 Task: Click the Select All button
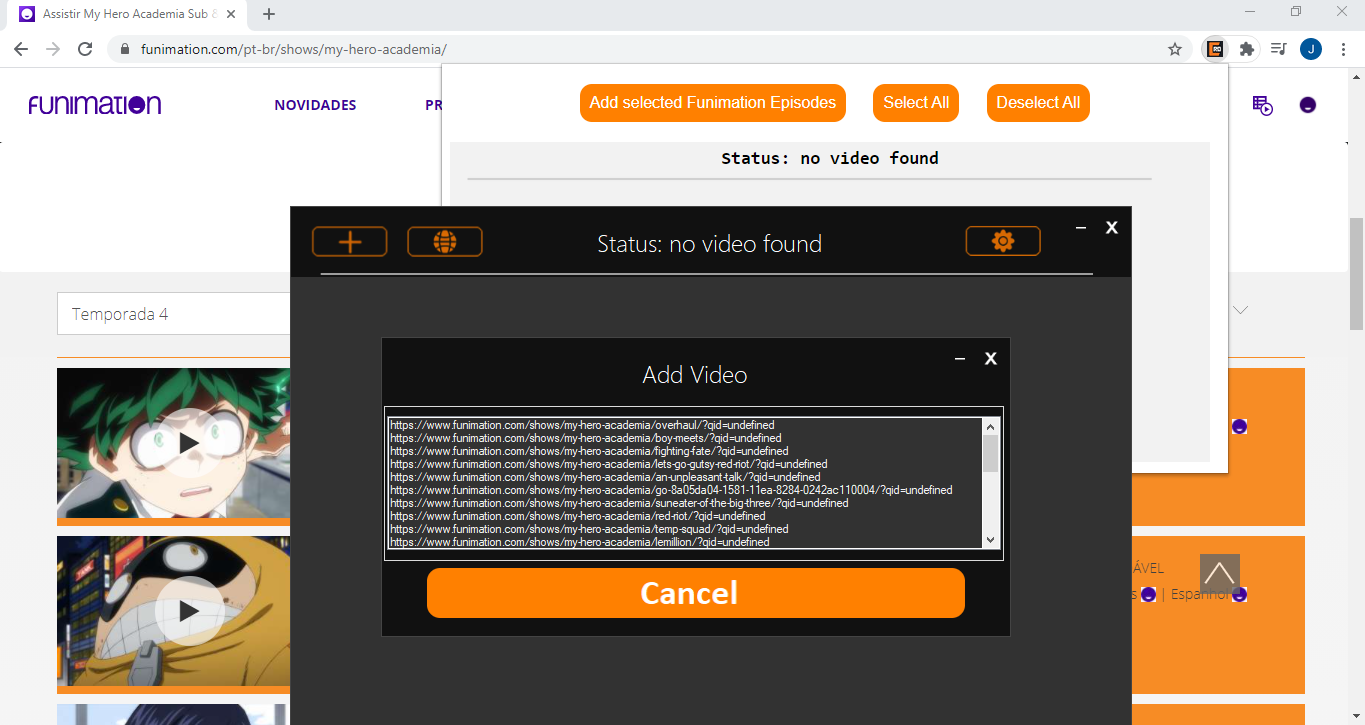tap(915, 102)
